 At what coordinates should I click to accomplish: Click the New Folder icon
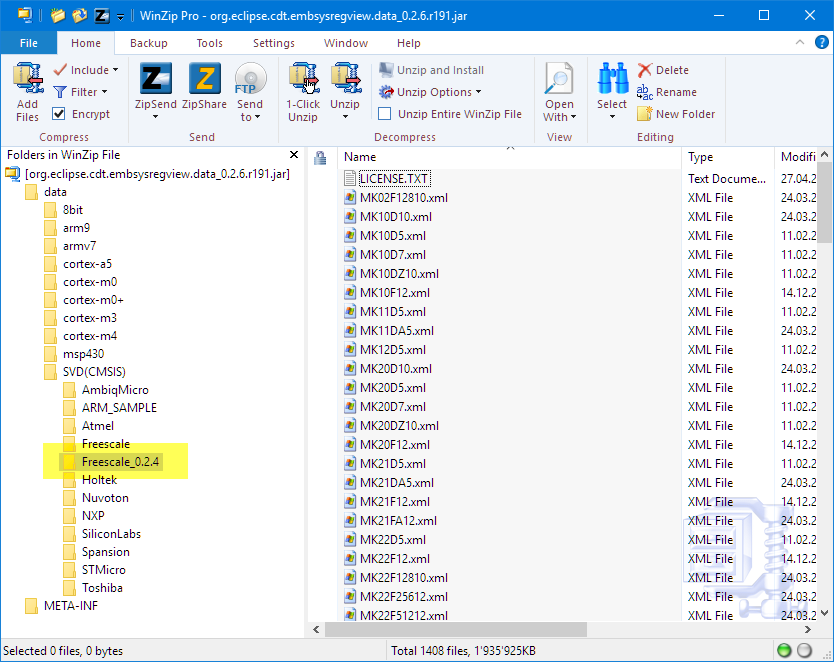pyautogui.click(x=645, y=114)
